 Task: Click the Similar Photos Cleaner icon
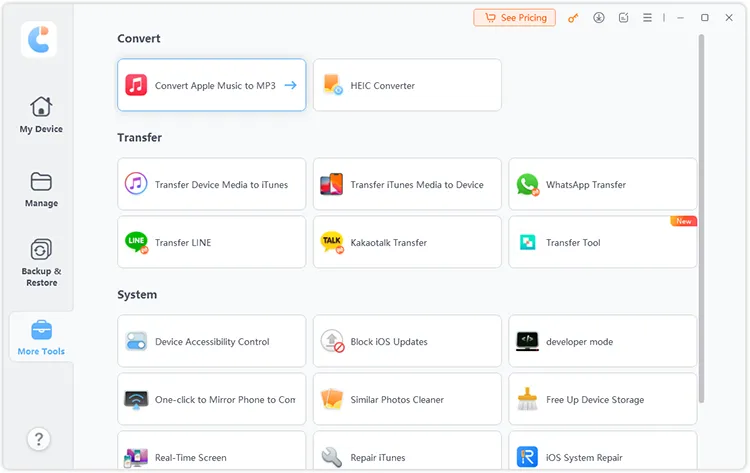click(332, 399)
